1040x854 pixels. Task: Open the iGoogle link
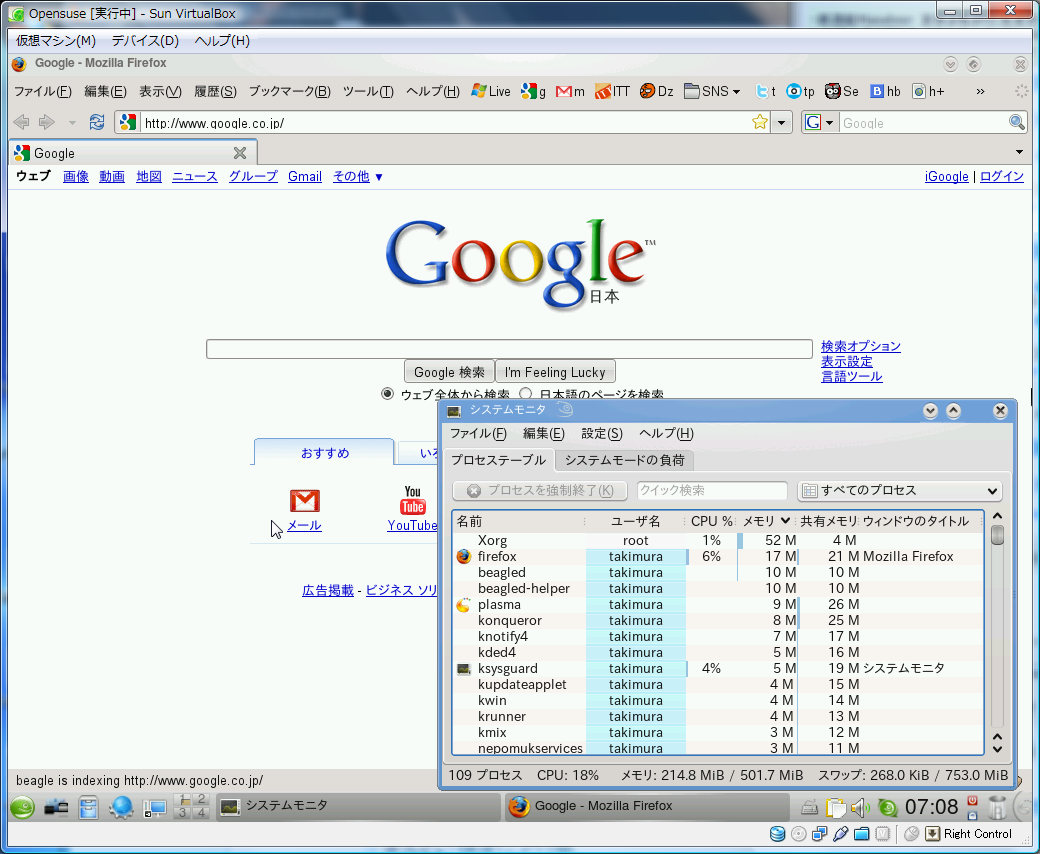coord(946,176)
